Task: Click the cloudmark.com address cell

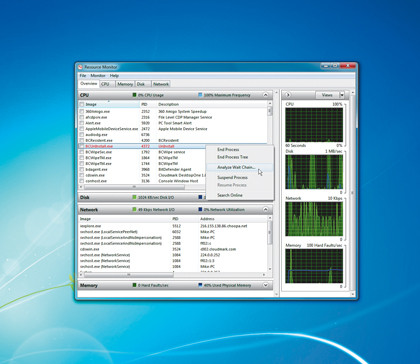Action: point(218,249)
